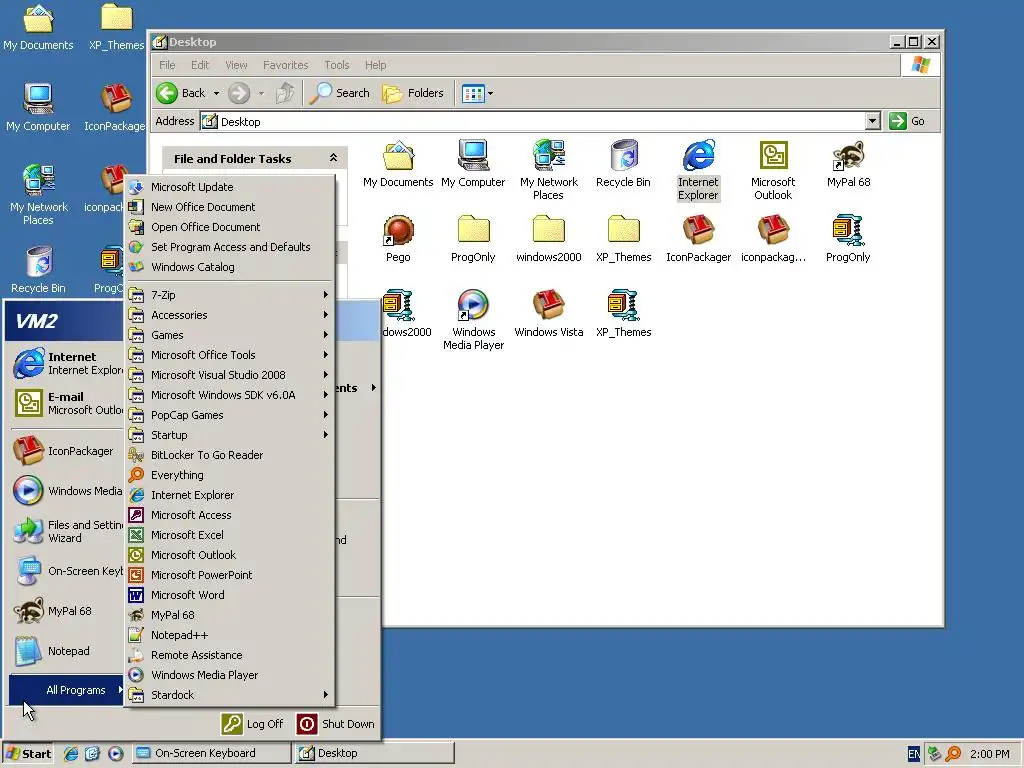Open the Address bar dropdown

[872, 121]
